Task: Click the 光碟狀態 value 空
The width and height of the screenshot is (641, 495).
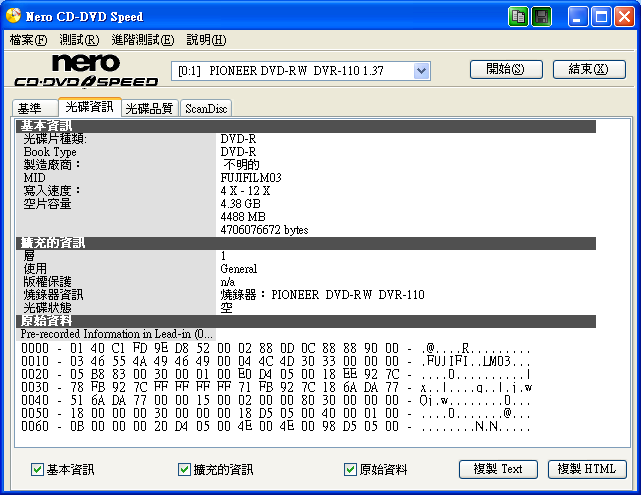Action: pyautogui.click(x=226, y=308)
